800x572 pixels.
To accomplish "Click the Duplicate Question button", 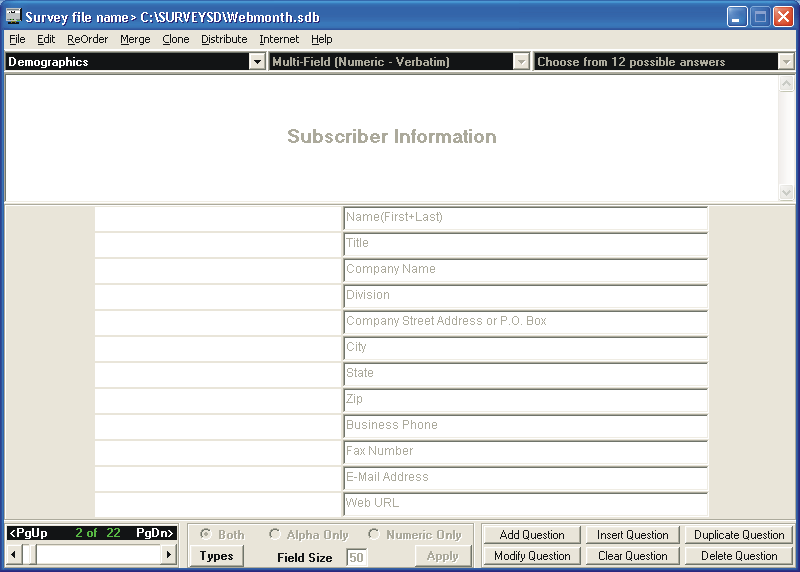I will pyautogui.click(x=739, y=535).
